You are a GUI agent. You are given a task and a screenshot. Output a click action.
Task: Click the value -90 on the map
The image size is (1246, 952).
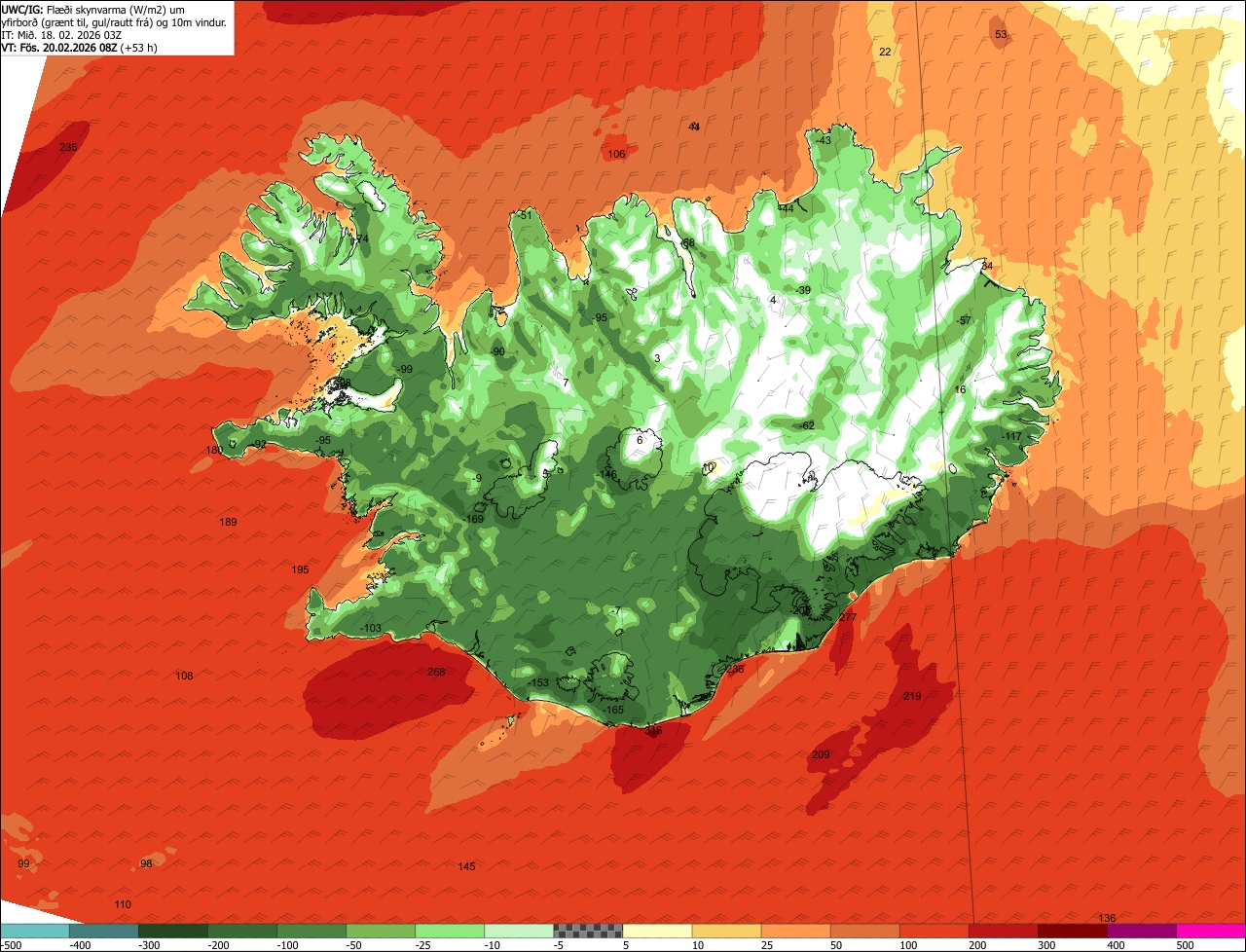click(497, 351)
